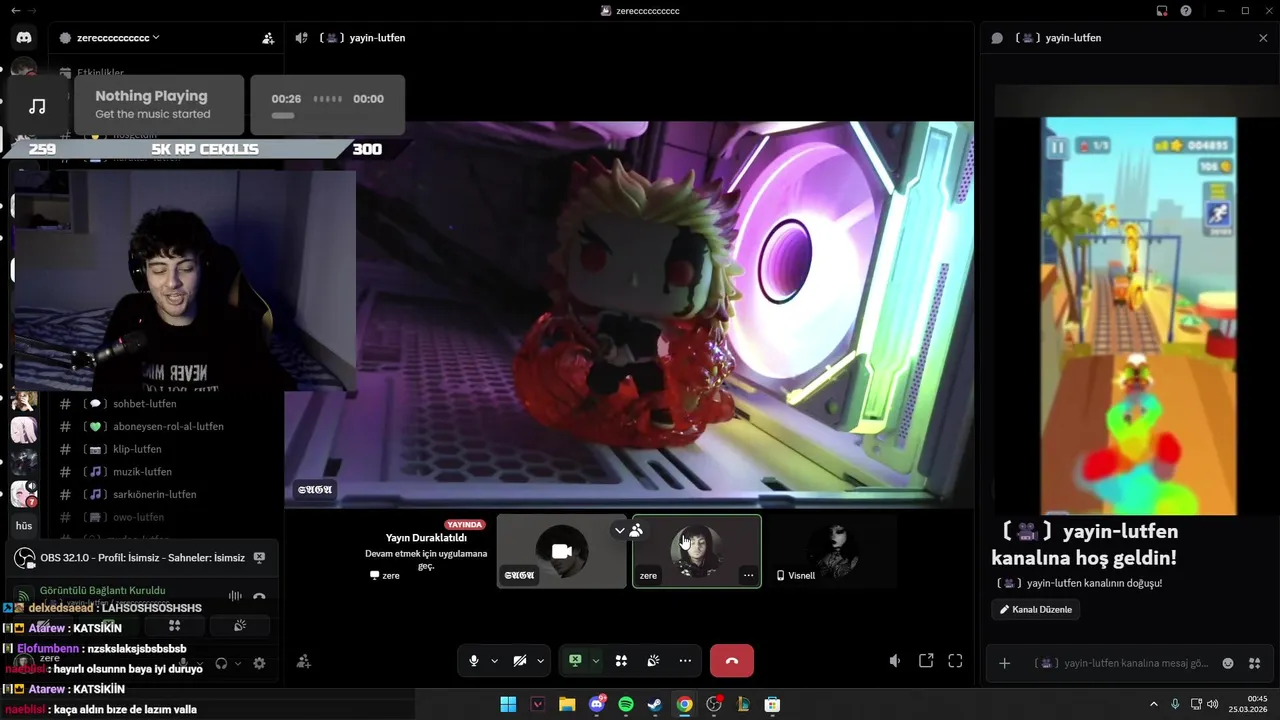The width and height of the screenshot is (1280, 720).
Task: Open more options in call control bar
Action: coord(685,661)
